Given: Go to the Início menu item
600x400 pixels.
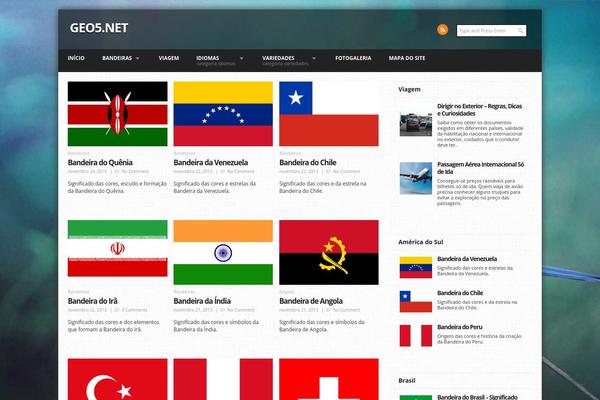Looking at the screenshot, I should tap(76, 58).
